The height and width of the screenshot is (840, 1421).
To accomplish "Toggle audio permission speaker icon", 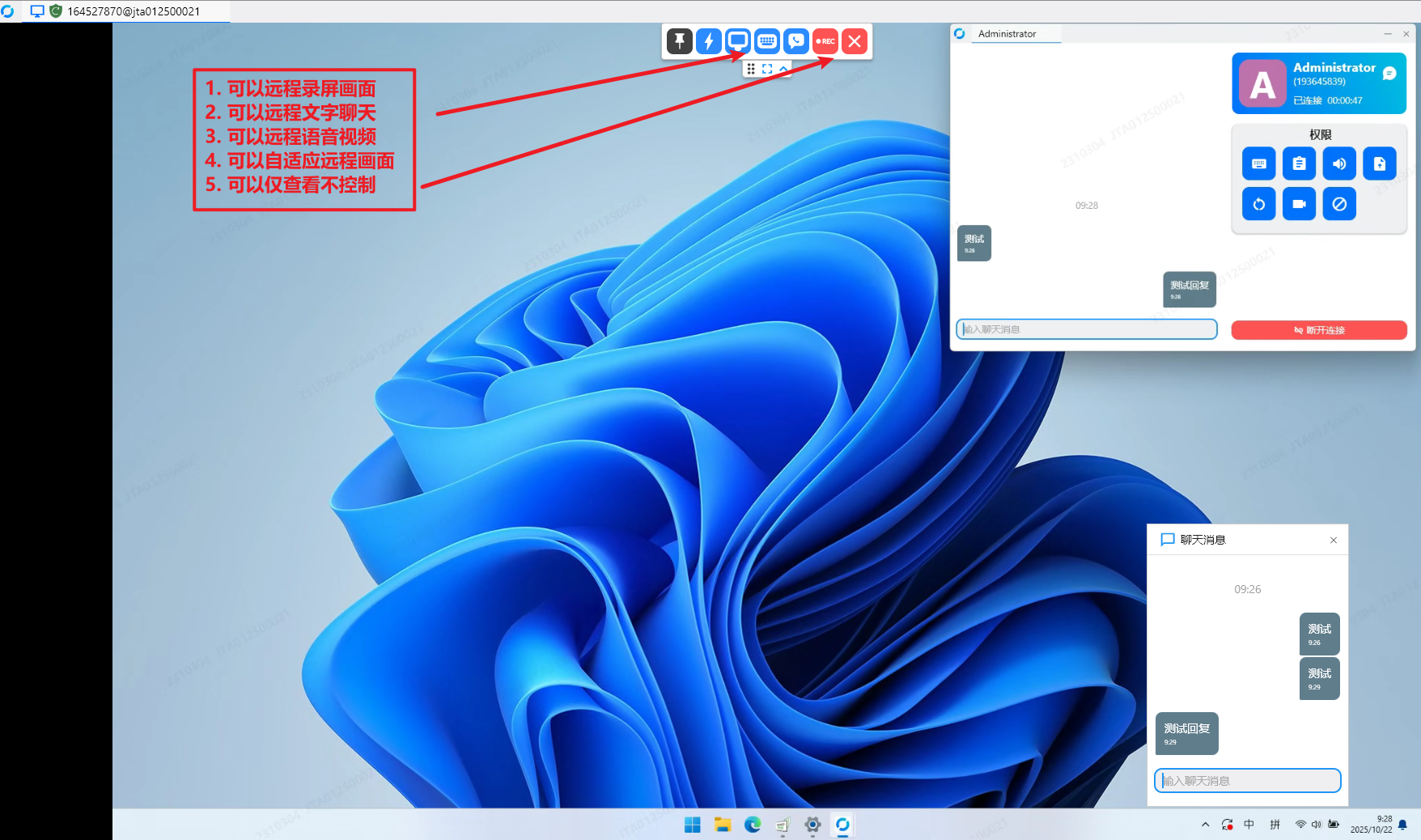I will click(x=1339, y=163).
